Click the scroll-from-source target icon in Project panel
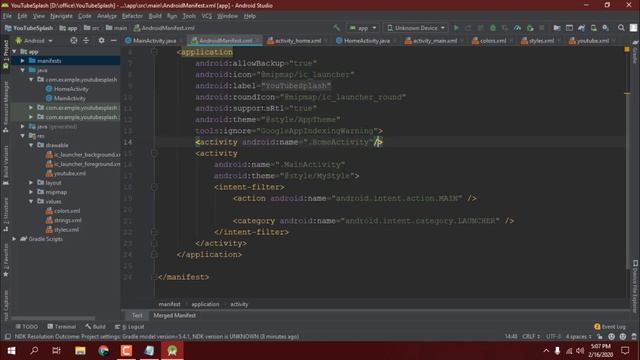The image size is (640, 360). (x=73, y=40)
